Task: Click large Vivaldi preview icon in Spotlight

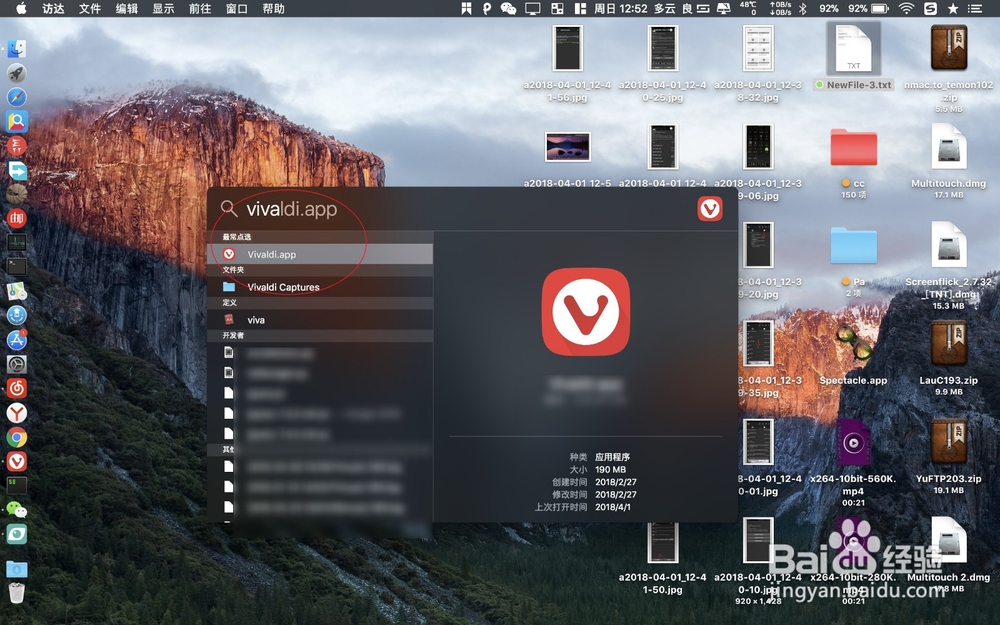Action: [585, 312]
